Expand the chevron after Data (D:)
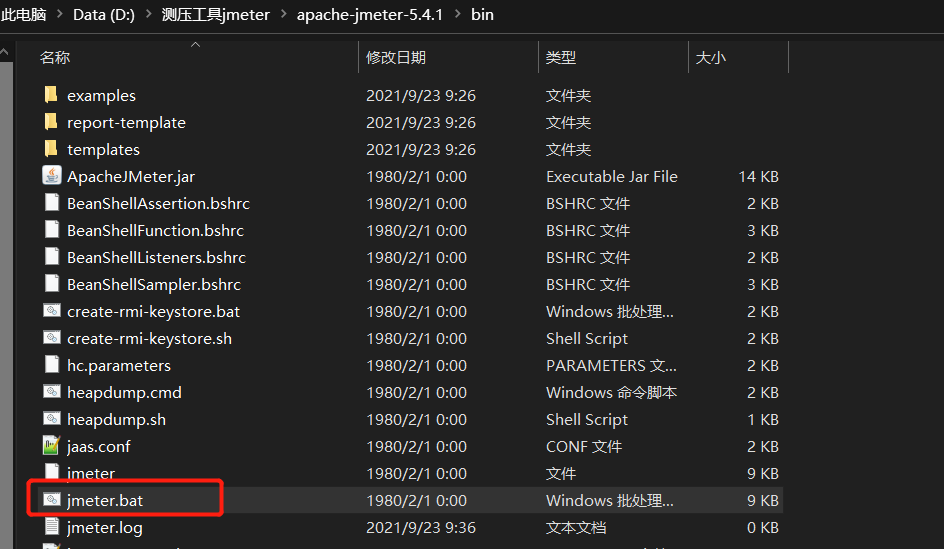Image resolution: width=944 pixels, height=549 pixels. pos(148,13)
